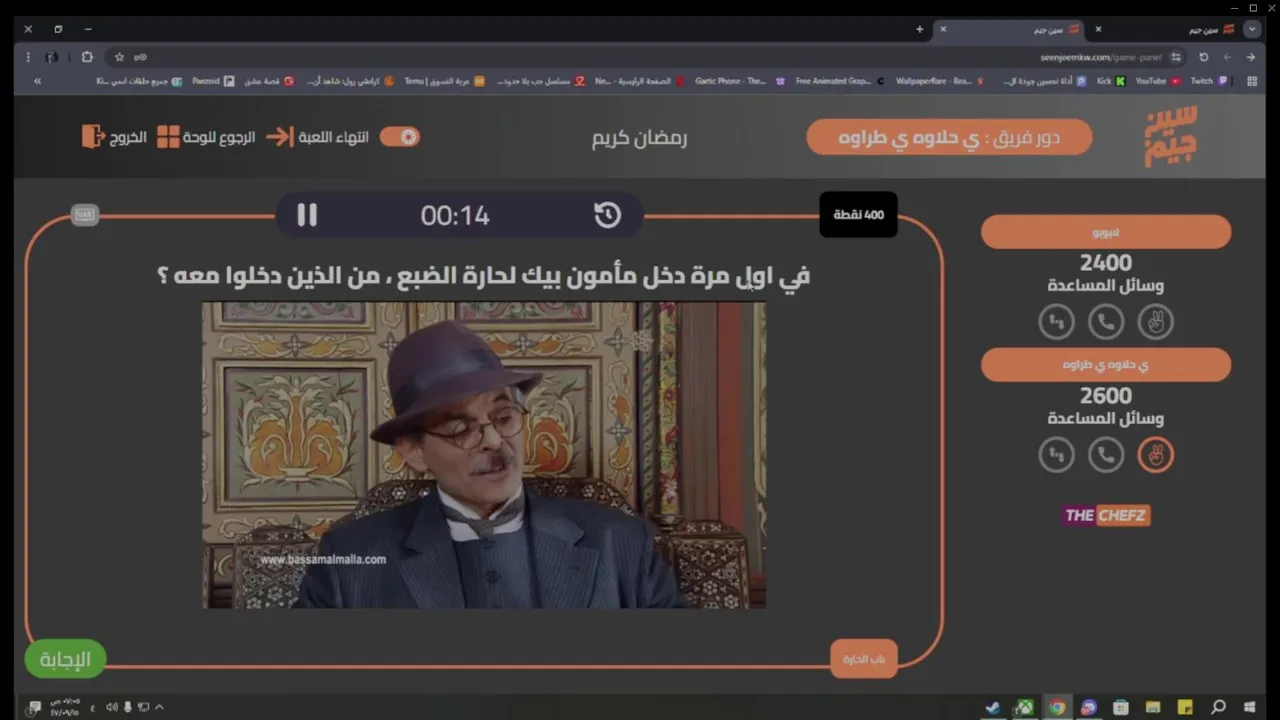Use first team's call-a-friend lifeline
Screen dimensions: 1280x720
coord(1106,322)
